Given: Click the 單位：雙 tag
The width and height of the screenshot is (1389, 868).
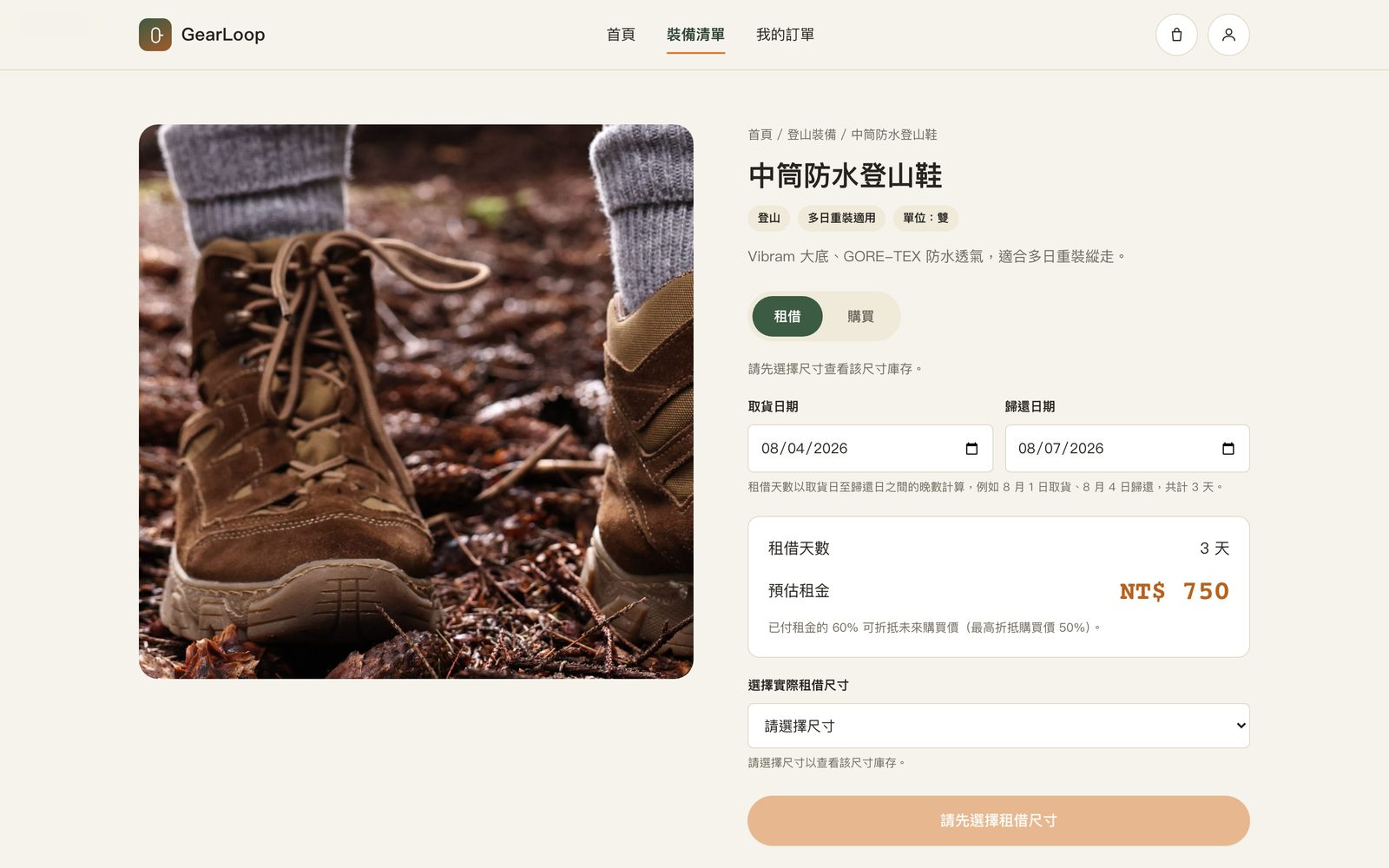Looking at the screenshot, I should click(925, 218).
